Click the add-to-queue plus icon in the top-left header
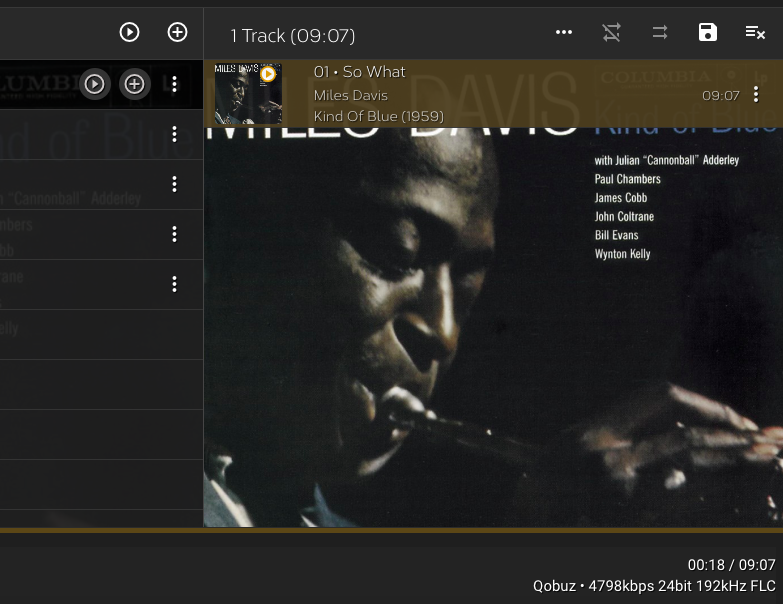Screen dimensions: 783x604 click(x=177, y=32)
